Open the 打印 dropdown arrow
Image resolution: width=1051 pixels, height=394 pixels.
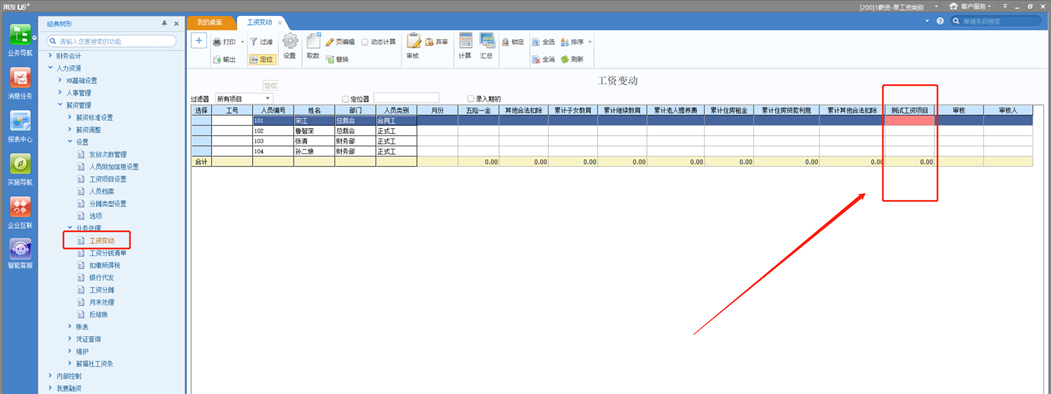click(243, 42)
